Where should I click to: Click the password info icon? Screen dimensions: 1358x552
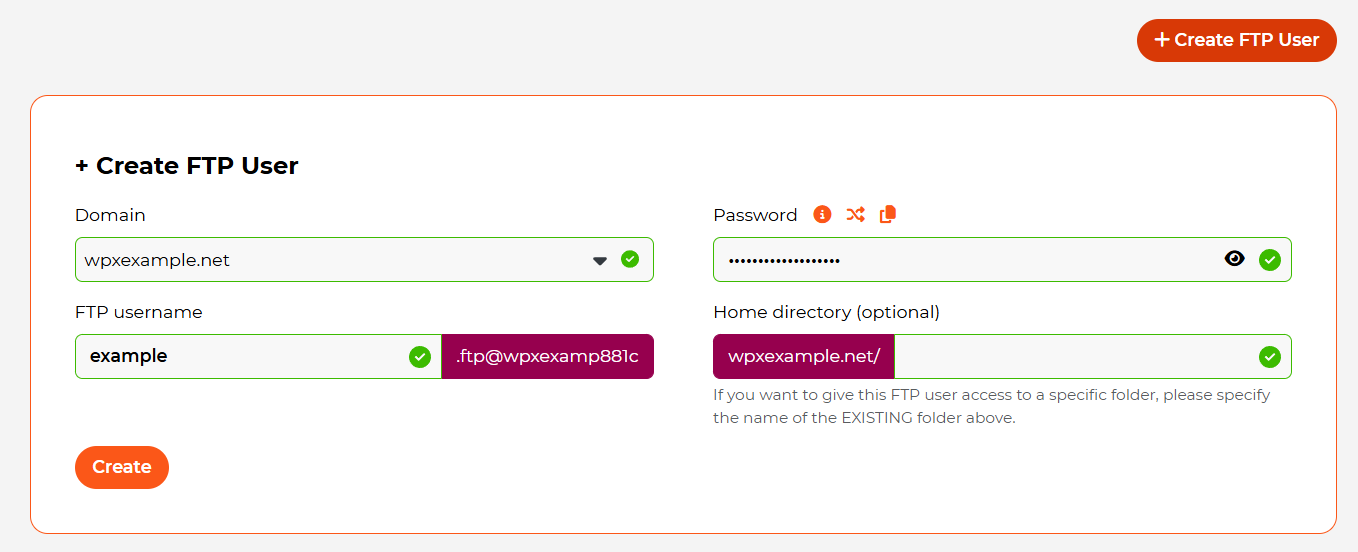pos(822,214)
